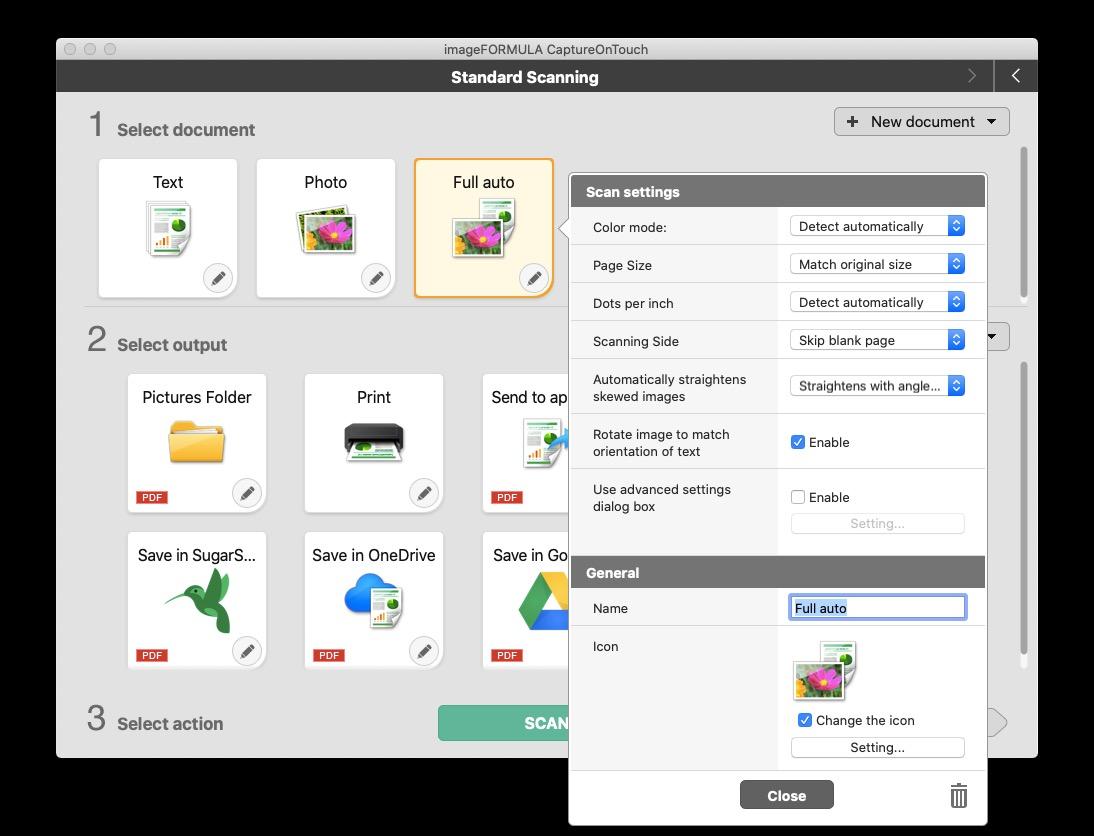
Task: Delete document with the trash icon
Action: 959,796
